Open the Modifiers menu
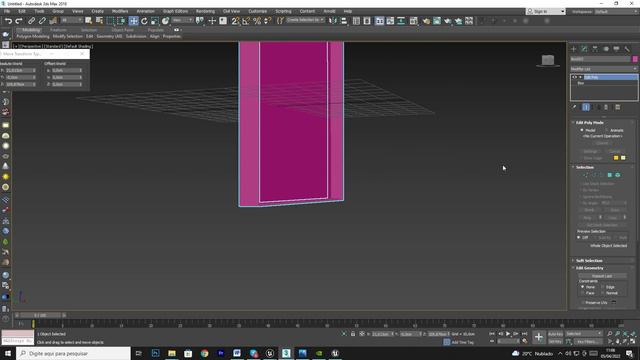The width and height of the screenshot is (640, 360). point(120,11)
